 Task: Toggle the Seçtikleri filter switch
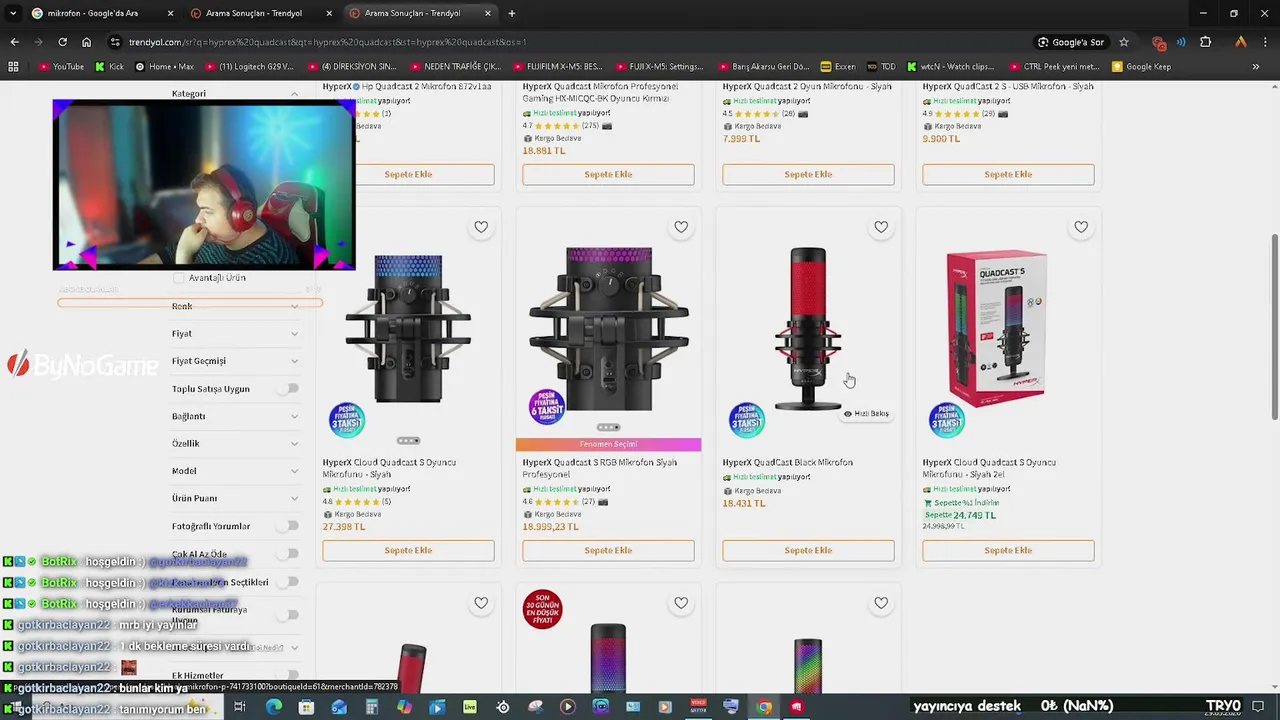coord(290,581)
